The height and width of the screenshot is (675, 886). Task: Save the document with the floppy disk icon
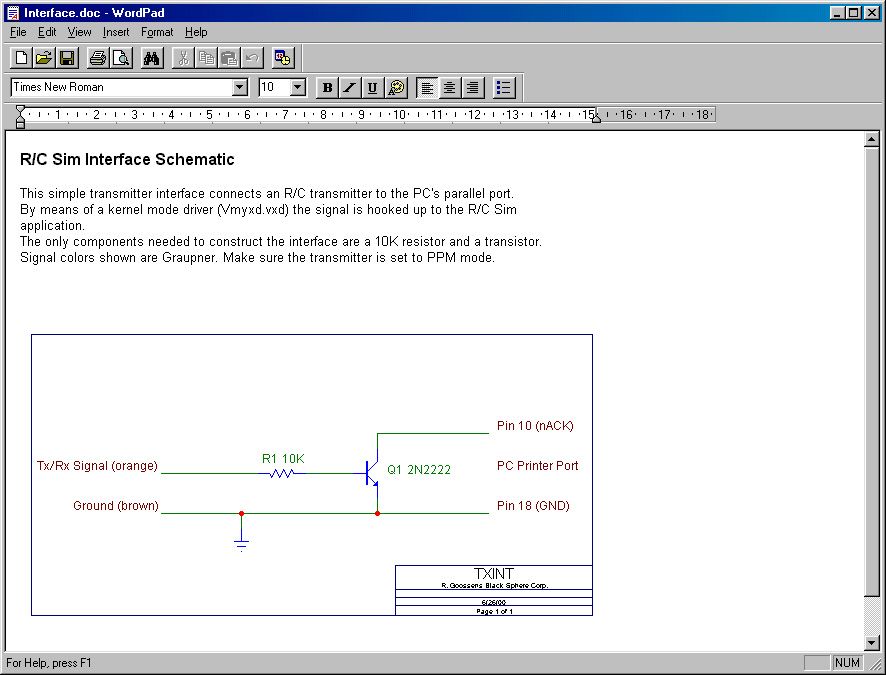coord(66,58)
